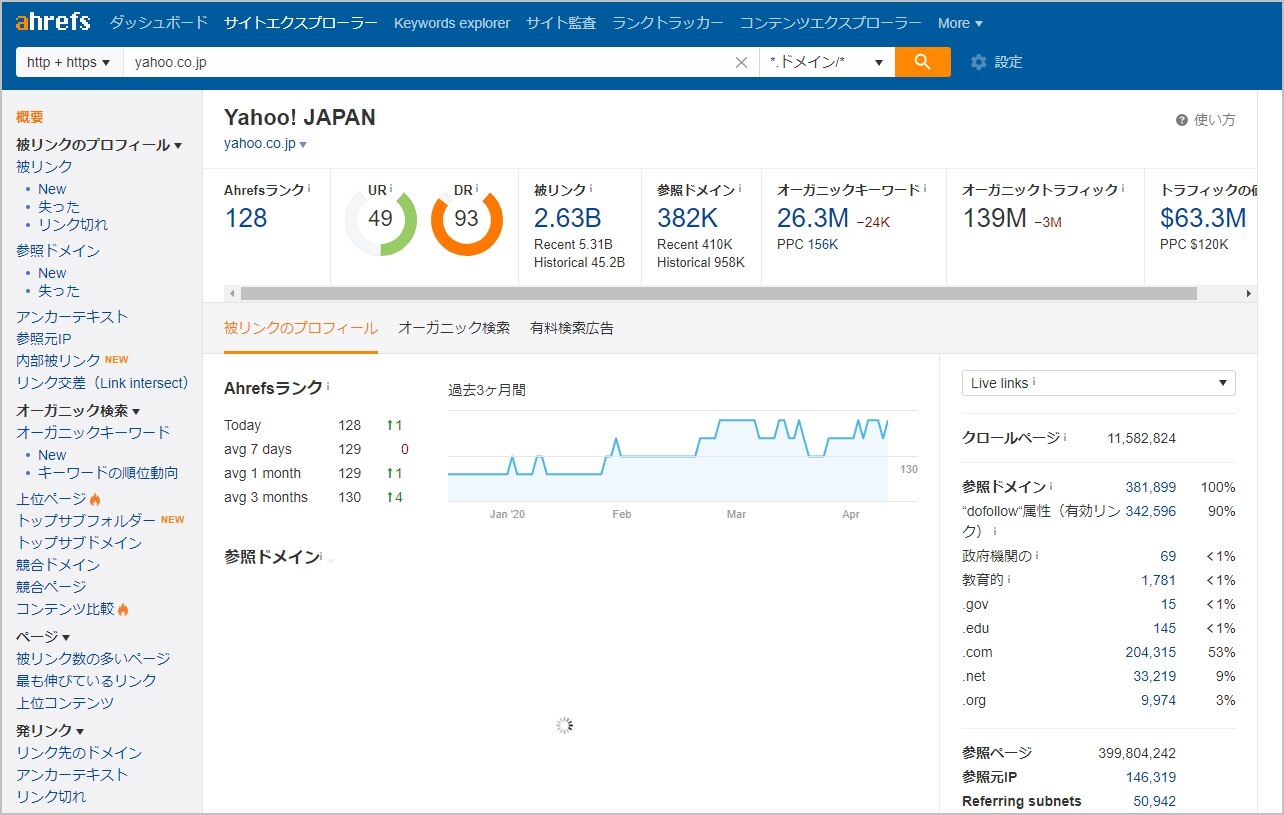Open キーワードの順位動向 in the sidebar
Image resolution: width=1284 pixels, height=815 pixels.
[108, 473]
